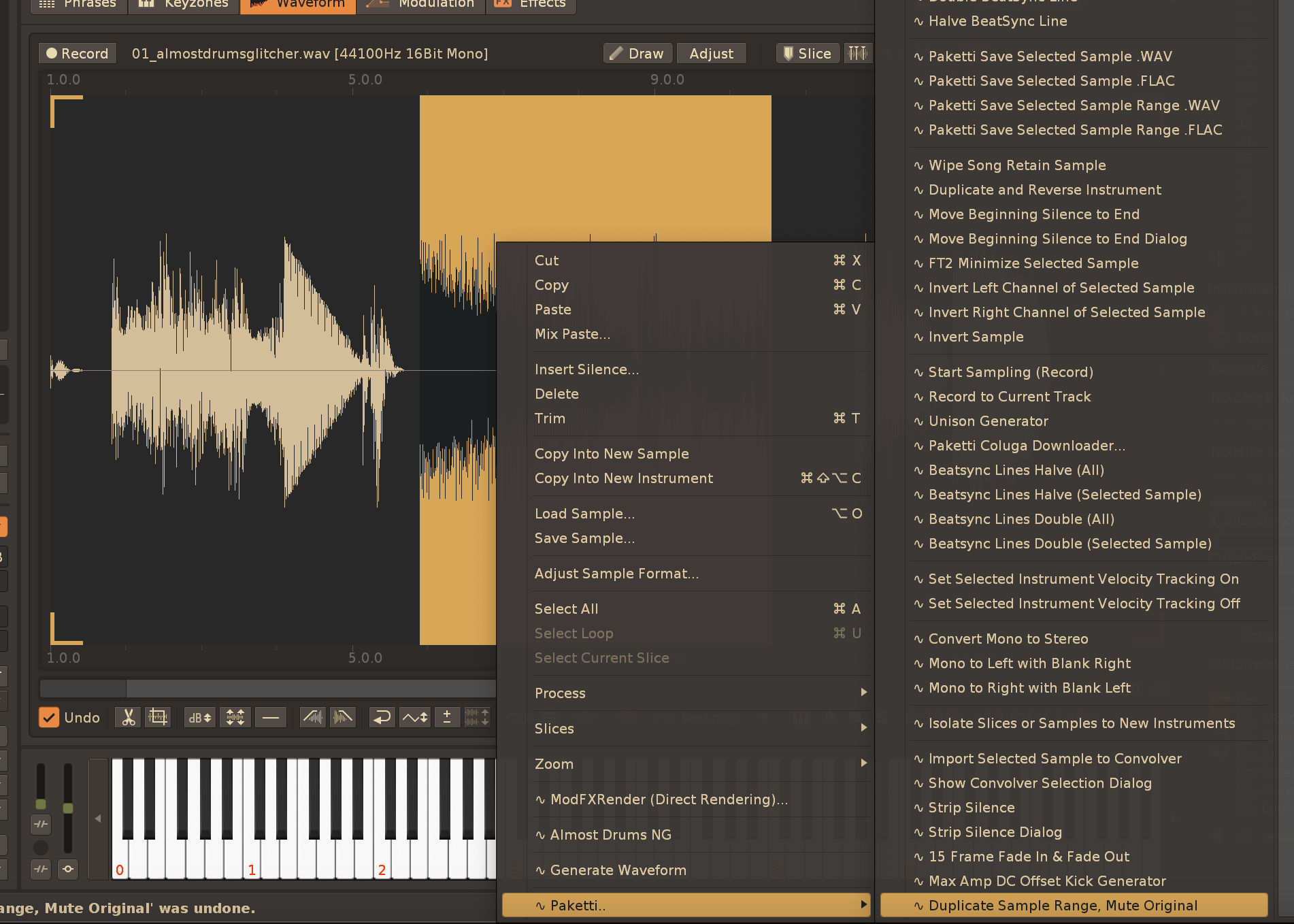Click the waveform horizontal scrollbar thumb
The height and width of the screenshot is (924, 1294).
pyautogui.click(x=83, y=688)
